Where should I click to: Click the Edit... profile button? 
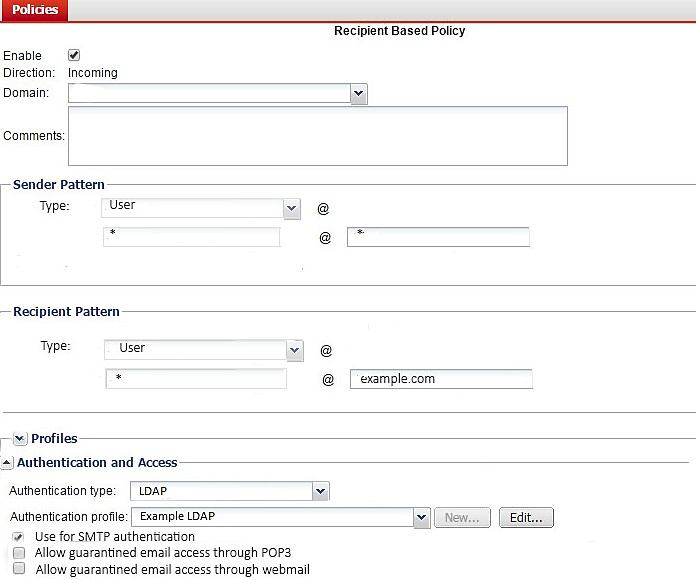point(526,517)
